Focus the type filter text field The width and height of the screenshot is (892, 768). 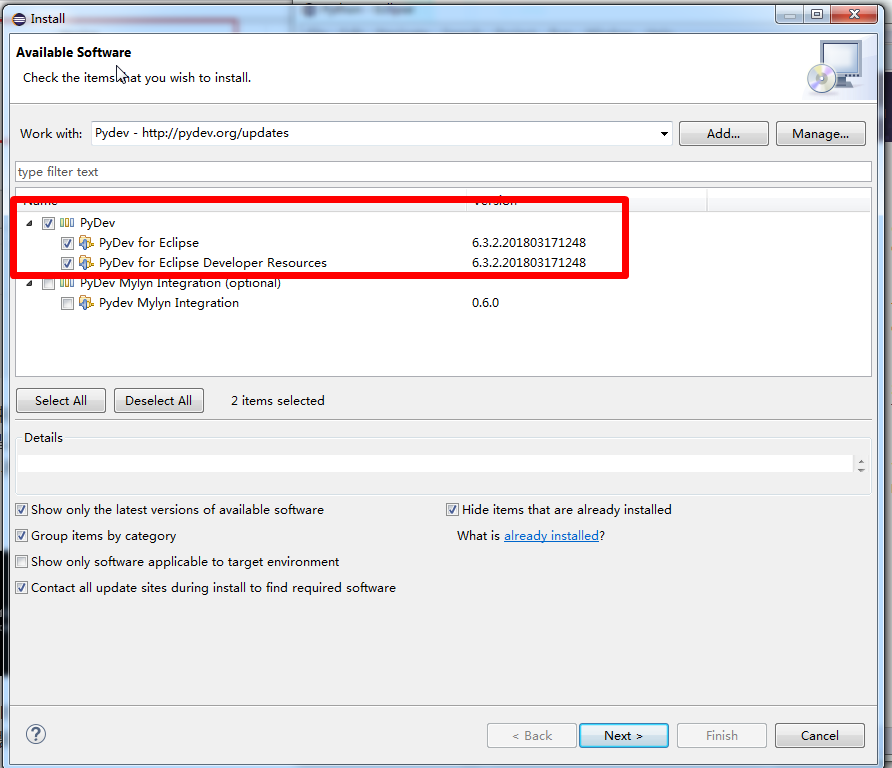coord(443,172)
